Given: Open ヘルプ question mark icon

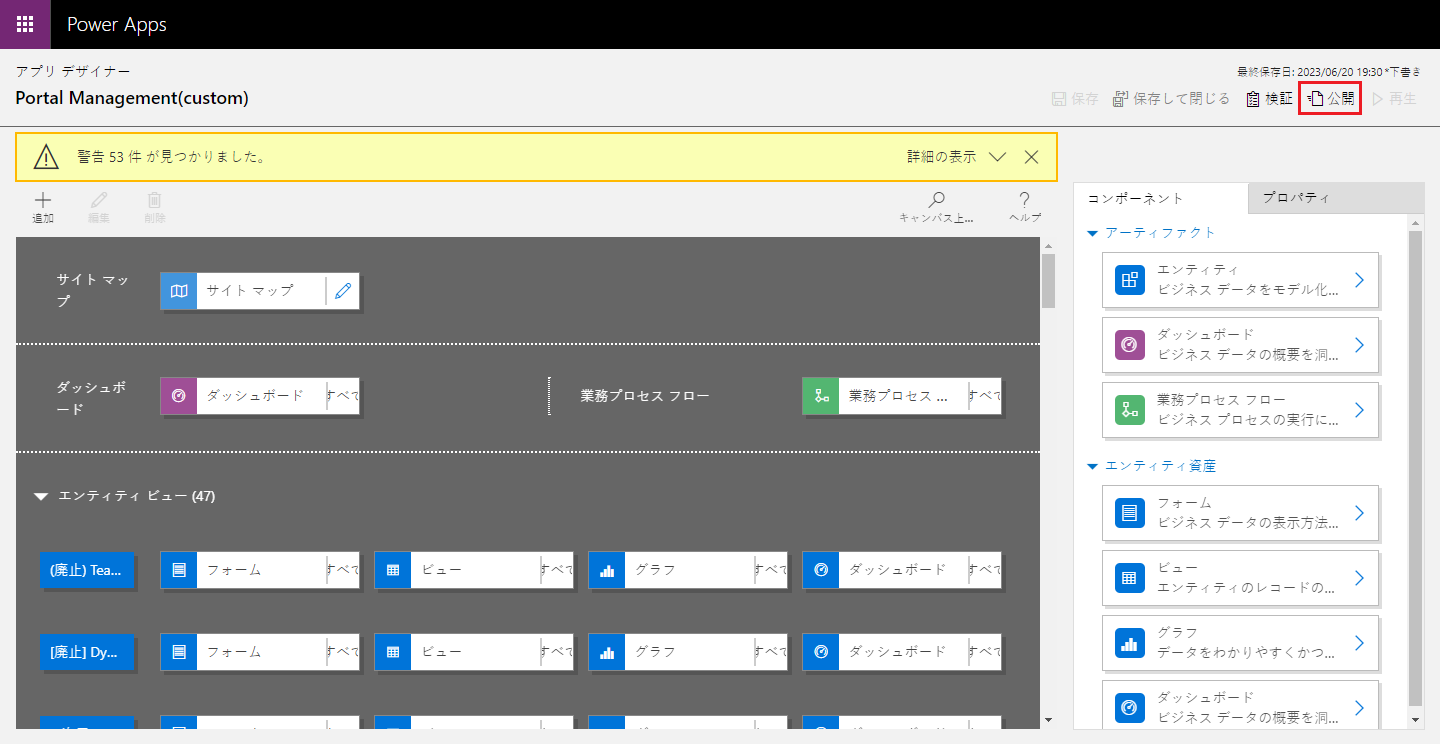Looking at the screenshot, I should [1024, 200].
